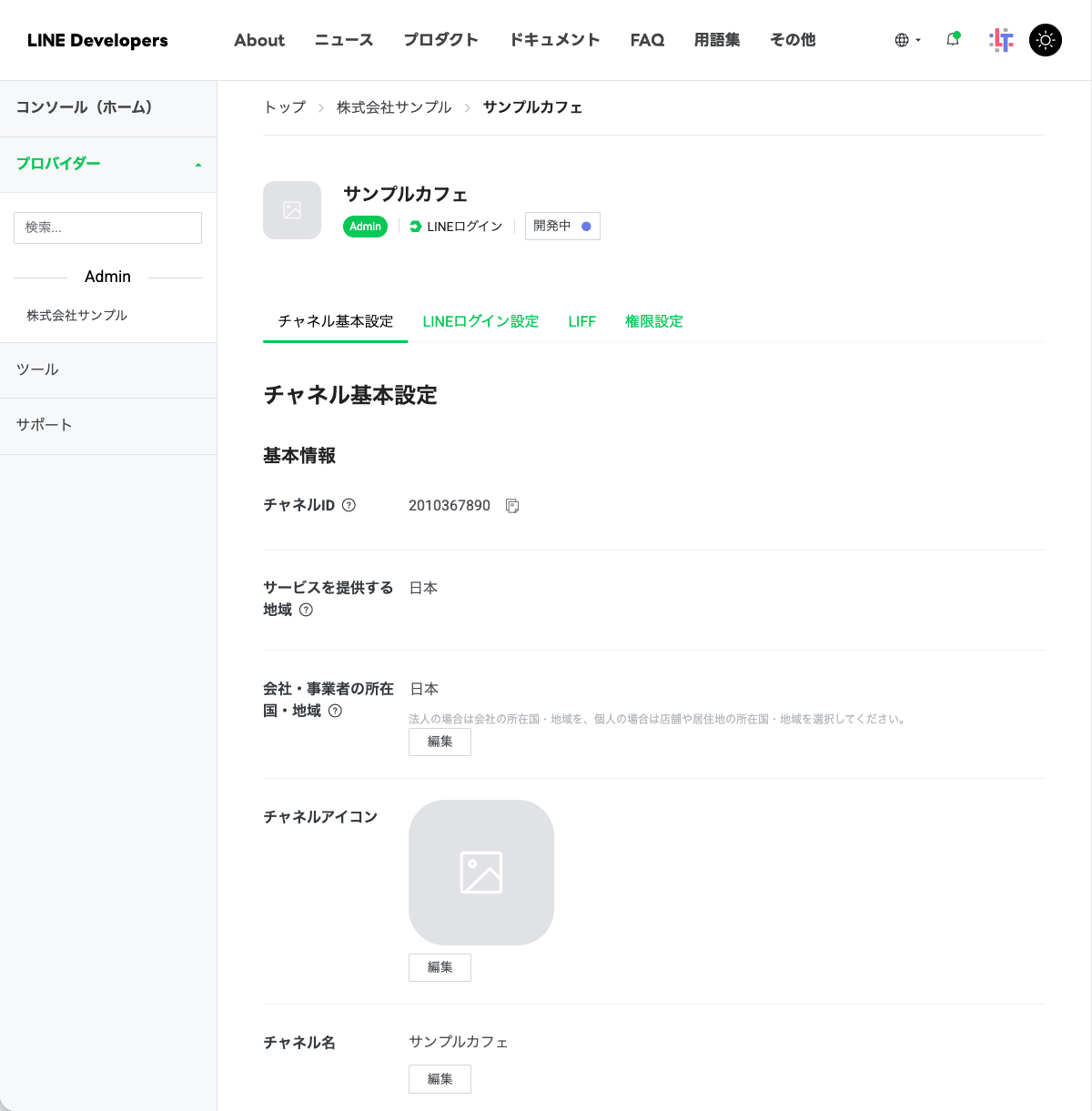Click the provider 検索 input field
Image resolution: width=1092 pixels, height=1111 pixels.
click(107, 227)
